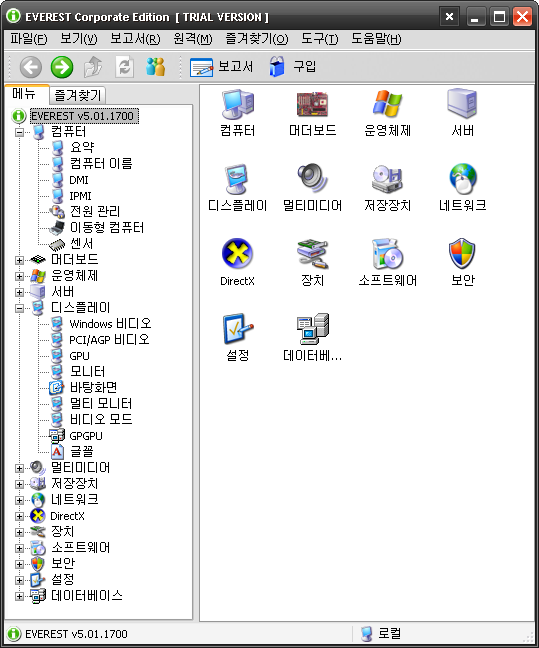Open the 디스플레이 icon in right pane

(237, 179)
